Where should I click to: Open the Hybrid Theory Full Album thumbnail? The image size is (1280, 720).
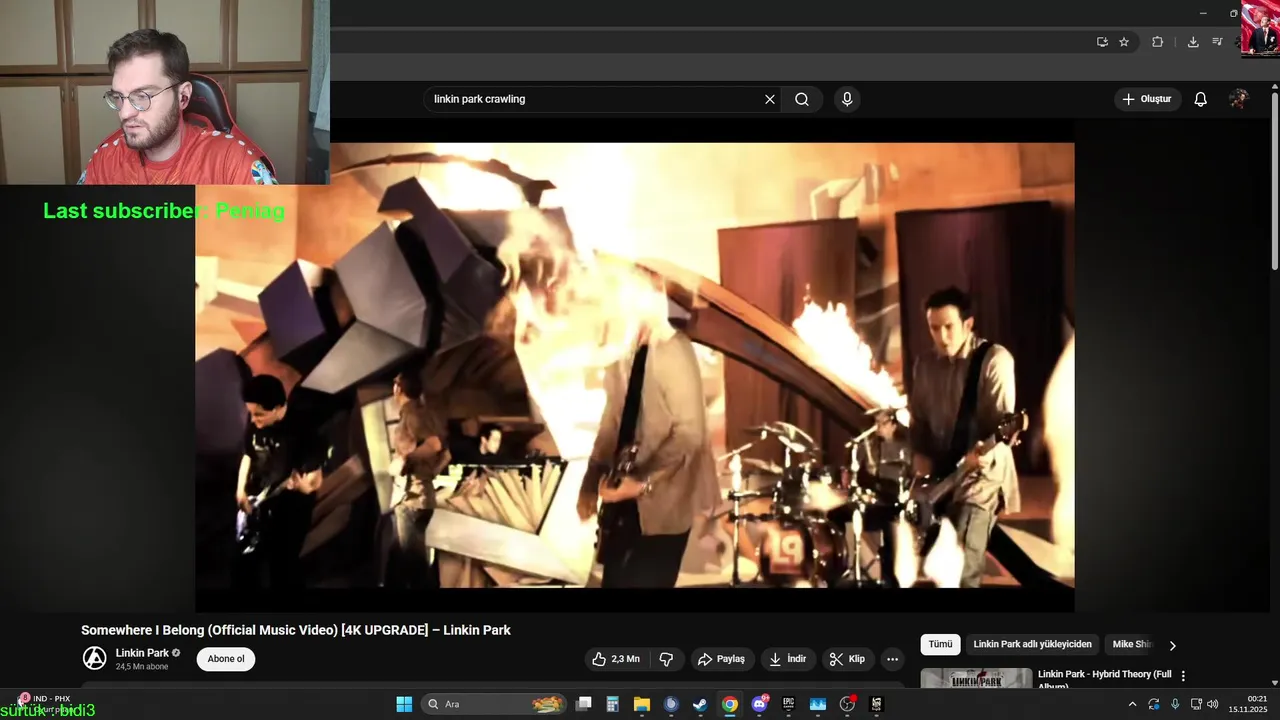976,679
